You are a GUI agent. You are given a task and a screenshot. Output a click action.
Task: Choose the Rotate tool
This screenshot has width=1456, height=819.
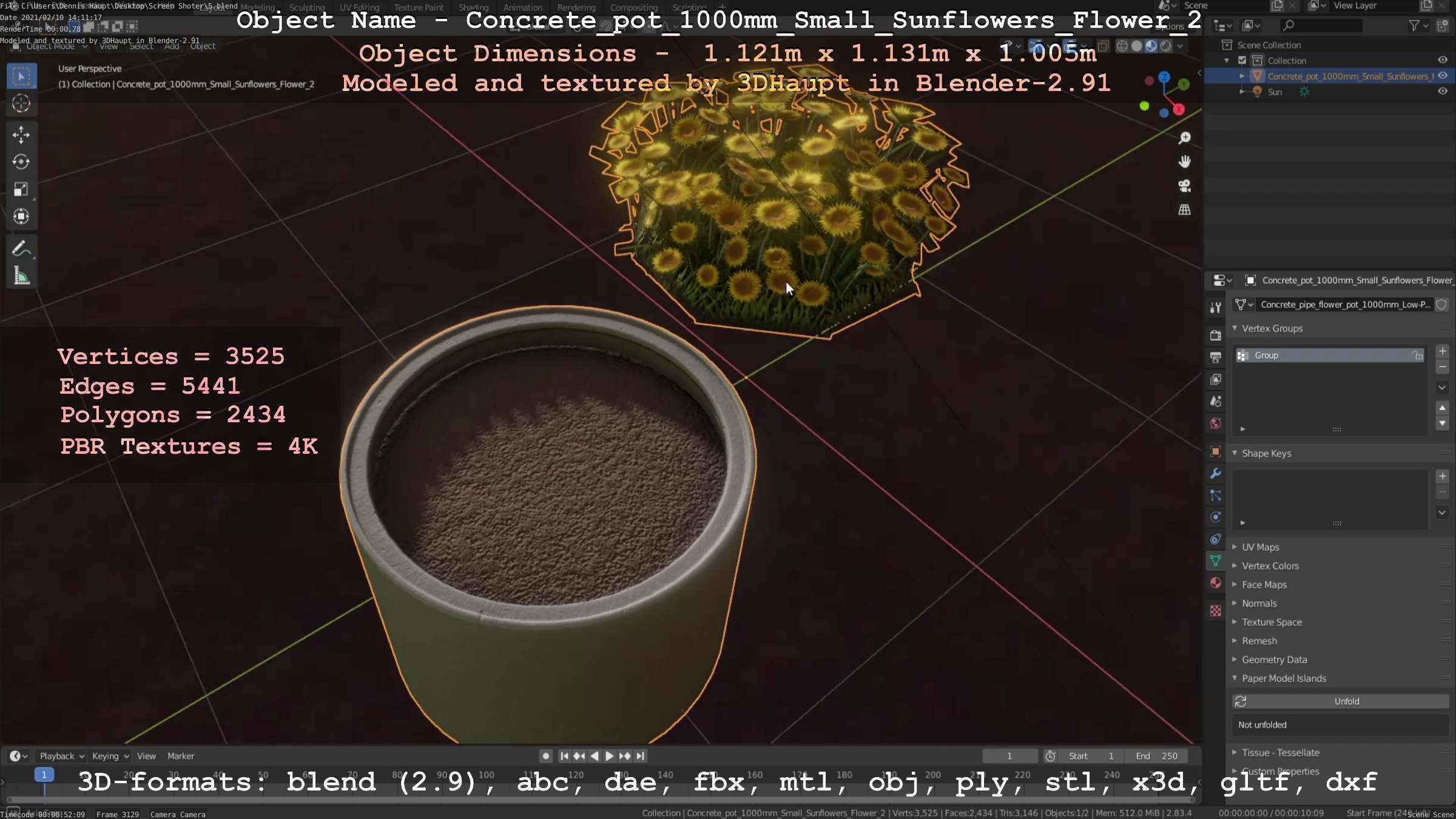tap(21, 162)
